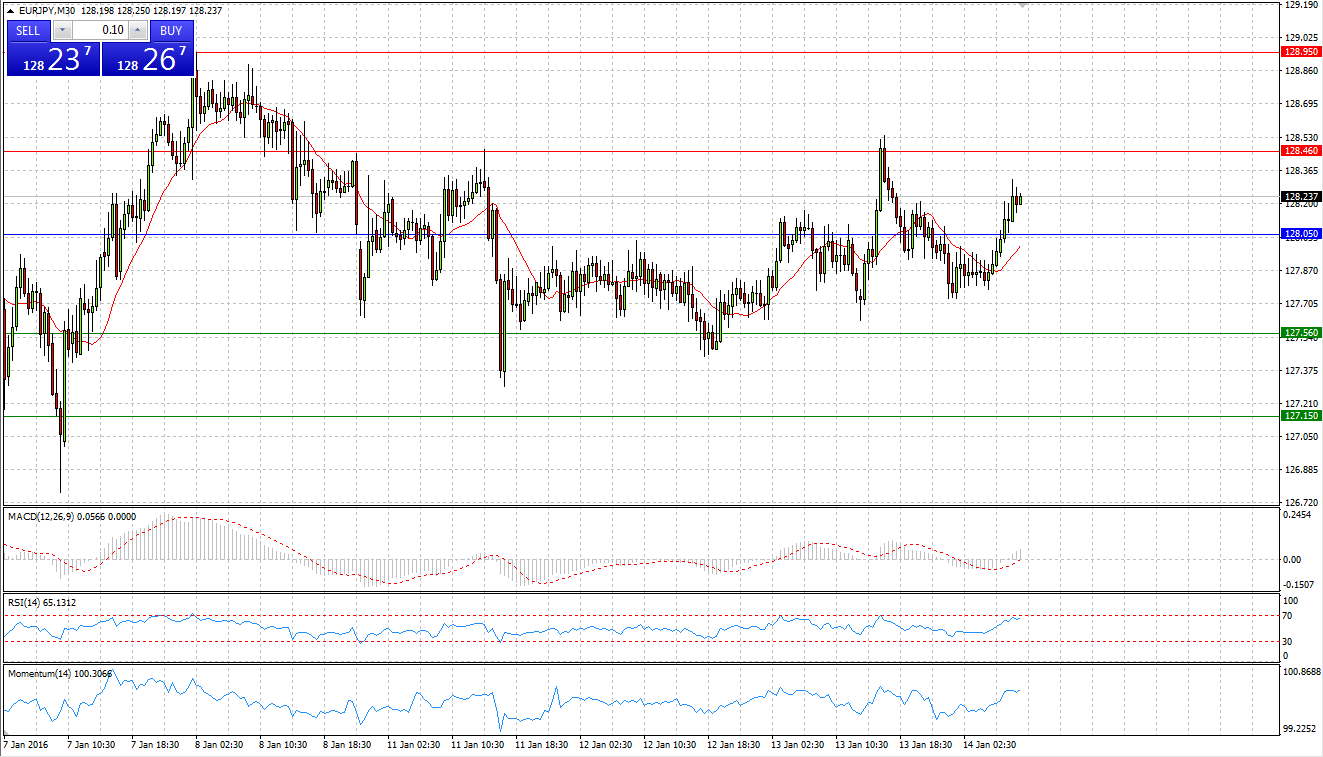The height and width of the screenshot is (757, 1323).
Task: Click the 126.720 price scale value
Action: 1299,503
